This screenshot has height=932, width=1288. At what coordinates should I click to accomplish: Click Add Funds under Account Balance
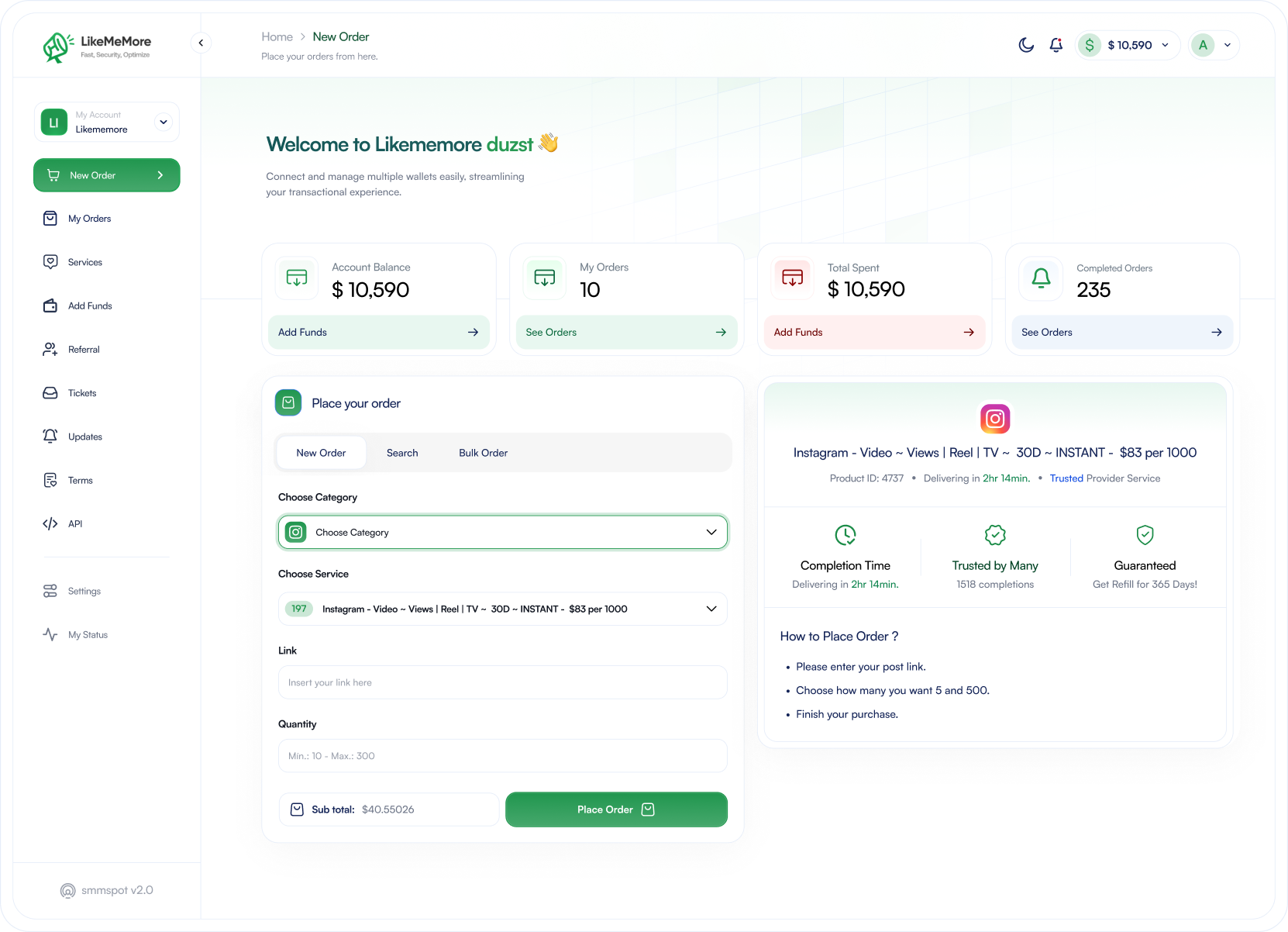(378, 333)
